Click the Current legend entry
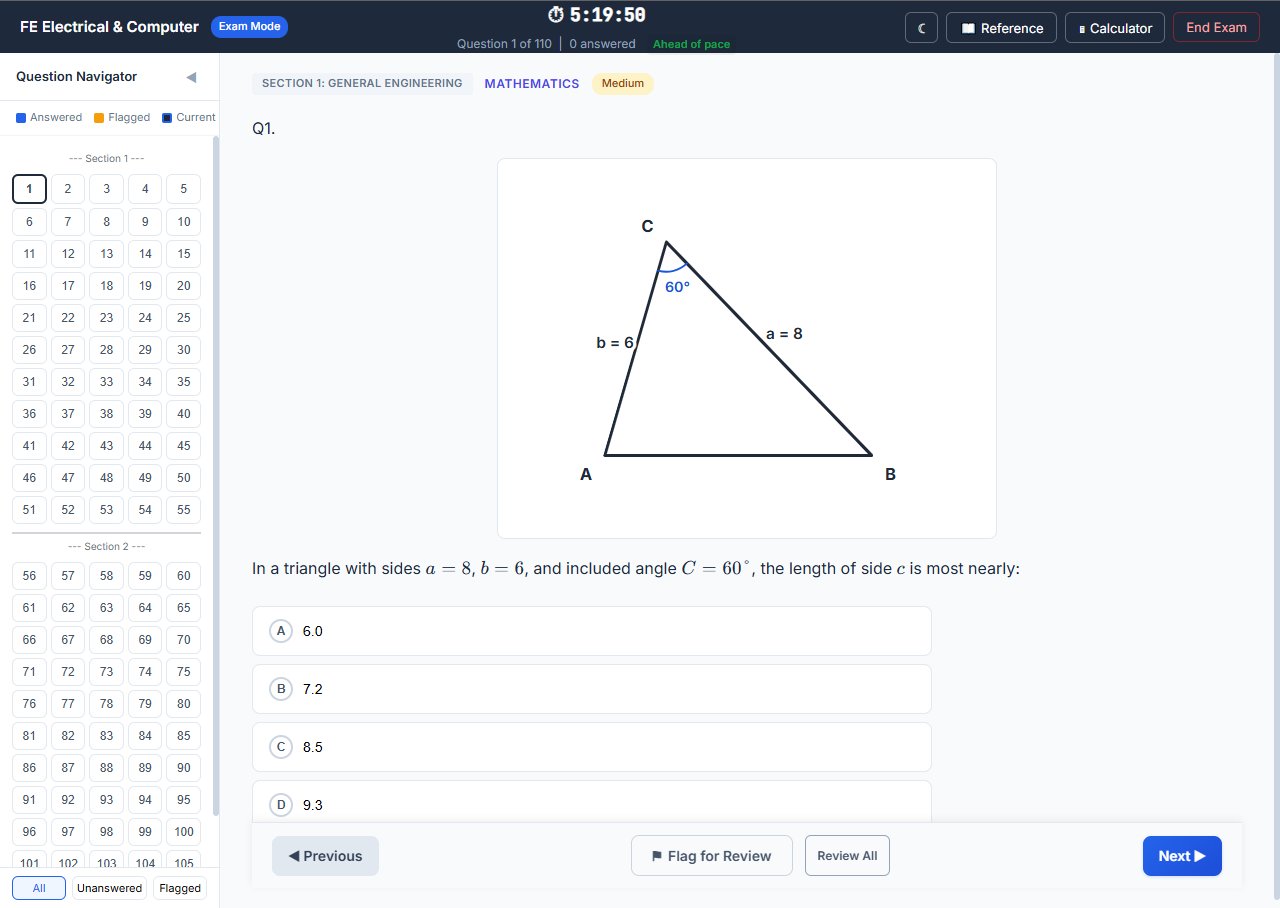This screenshot has width=1280, height=908. click(189, 118)
